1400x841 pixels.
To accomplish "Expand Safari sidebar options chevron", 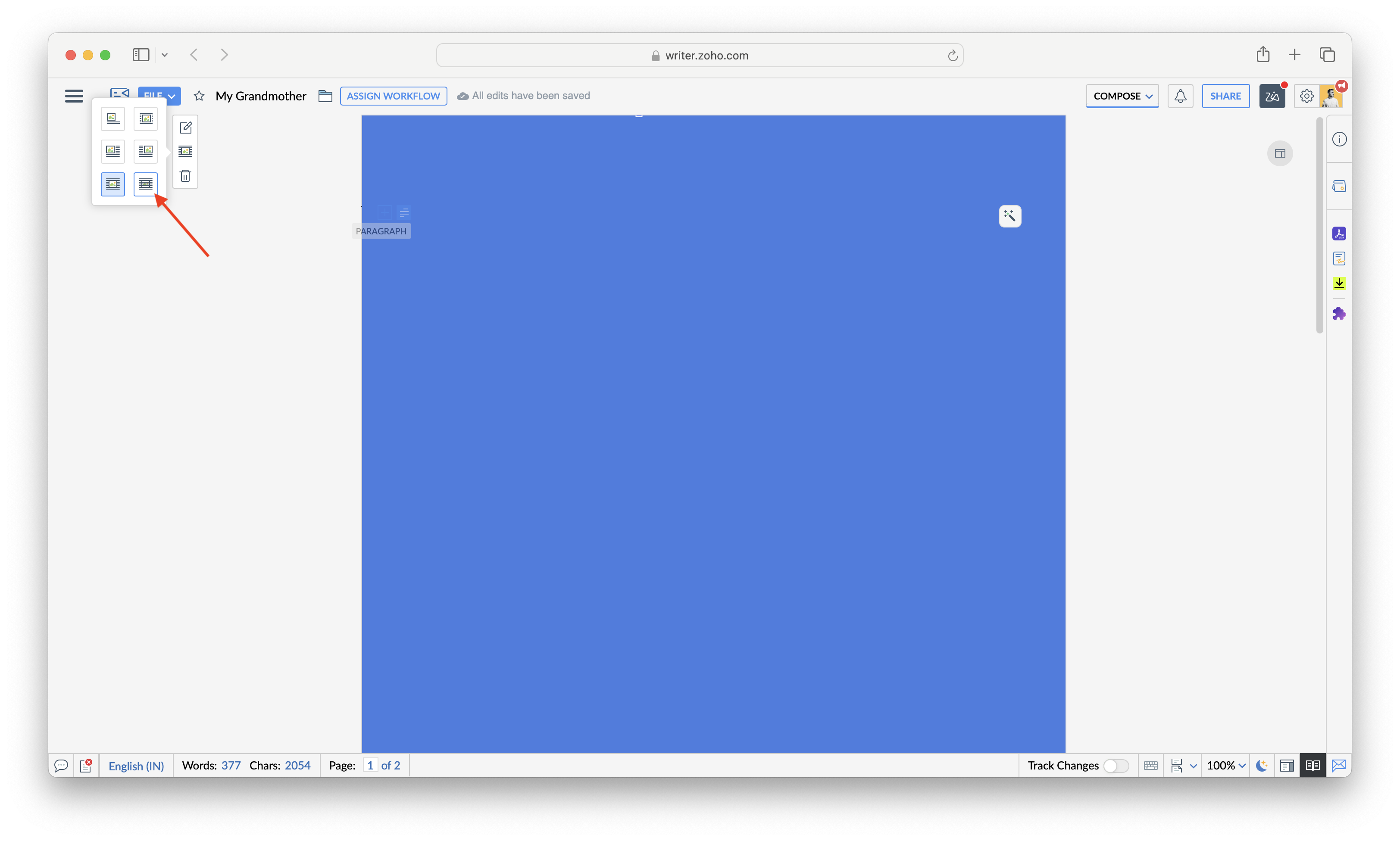I will 164,55.
